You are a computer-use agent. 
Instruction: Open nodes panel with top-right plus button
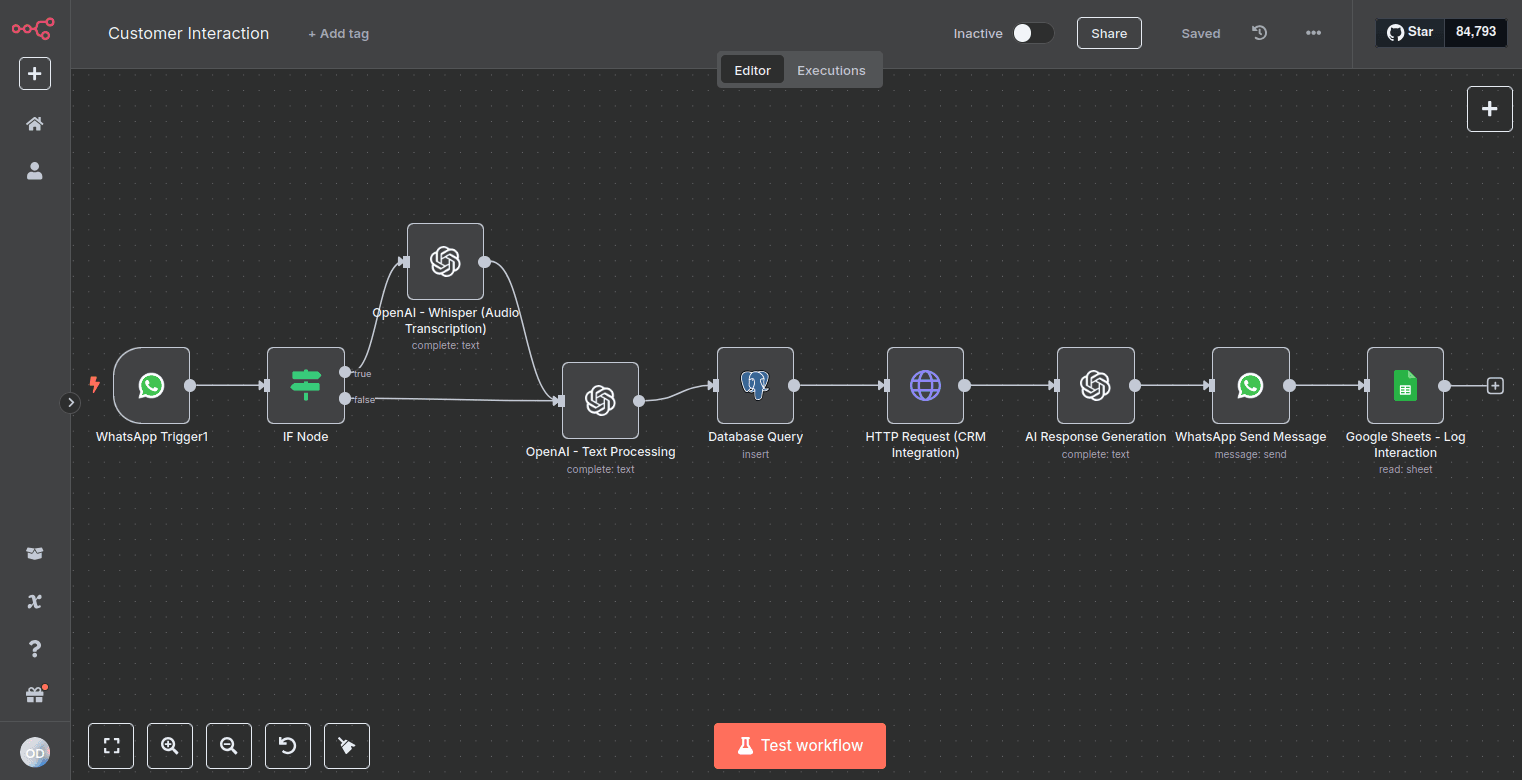pos(1490,109)
